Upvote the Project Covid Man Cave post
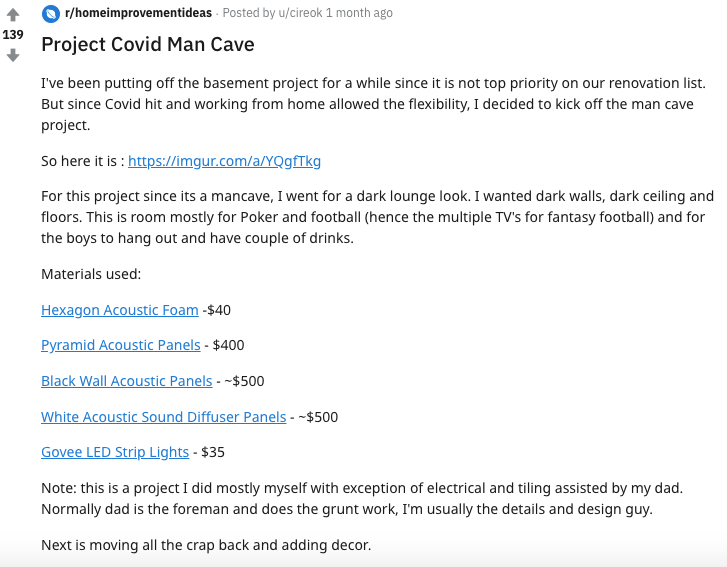Image resolution: width=727 pixels, height=567 pixels. [x=13, y=15]
